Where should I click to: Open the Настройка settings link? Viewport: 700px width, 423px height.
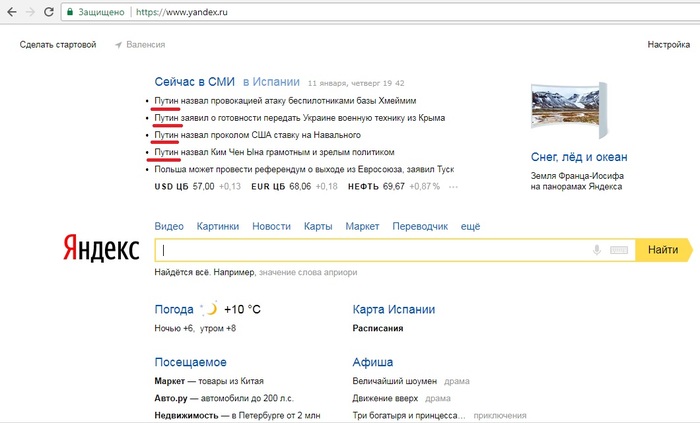tap(669, 45)
